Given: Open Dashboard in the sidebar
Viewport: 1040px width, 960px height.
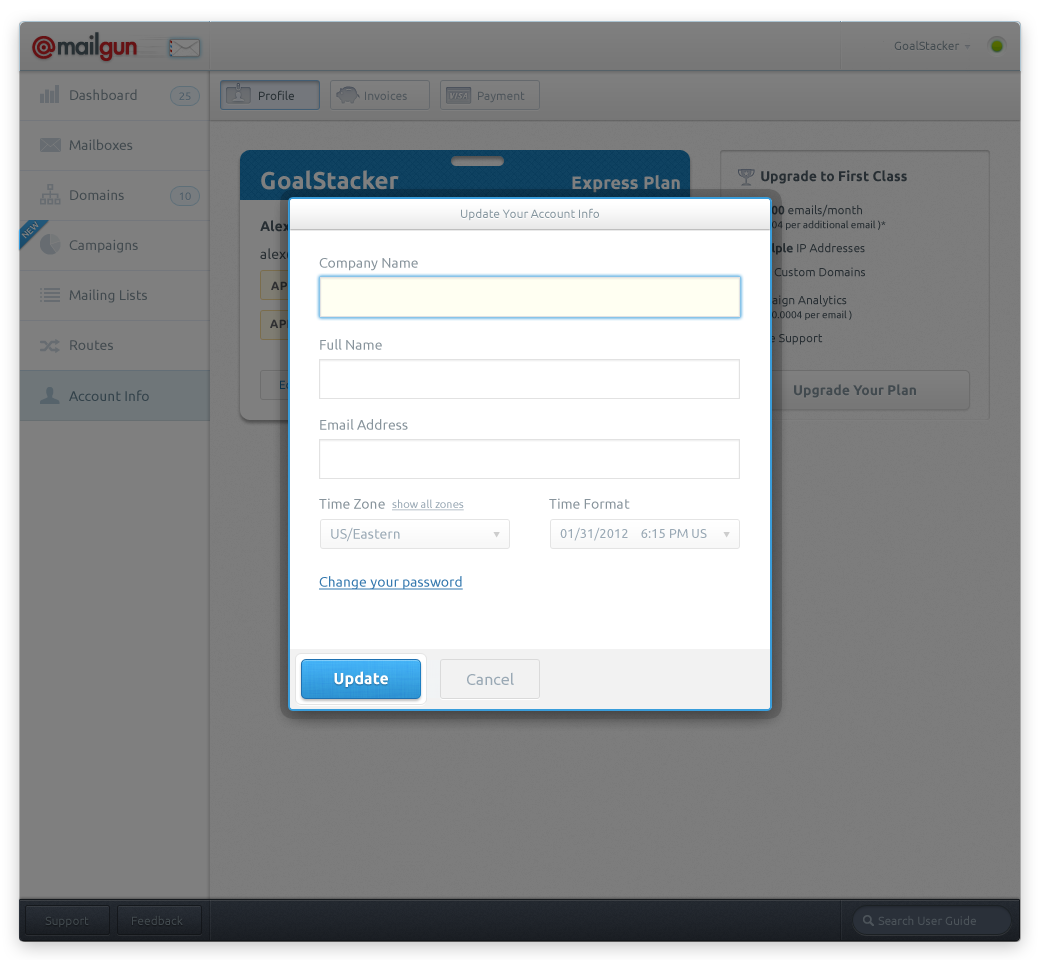Looking at the screenshot, I should pos(115,96).
